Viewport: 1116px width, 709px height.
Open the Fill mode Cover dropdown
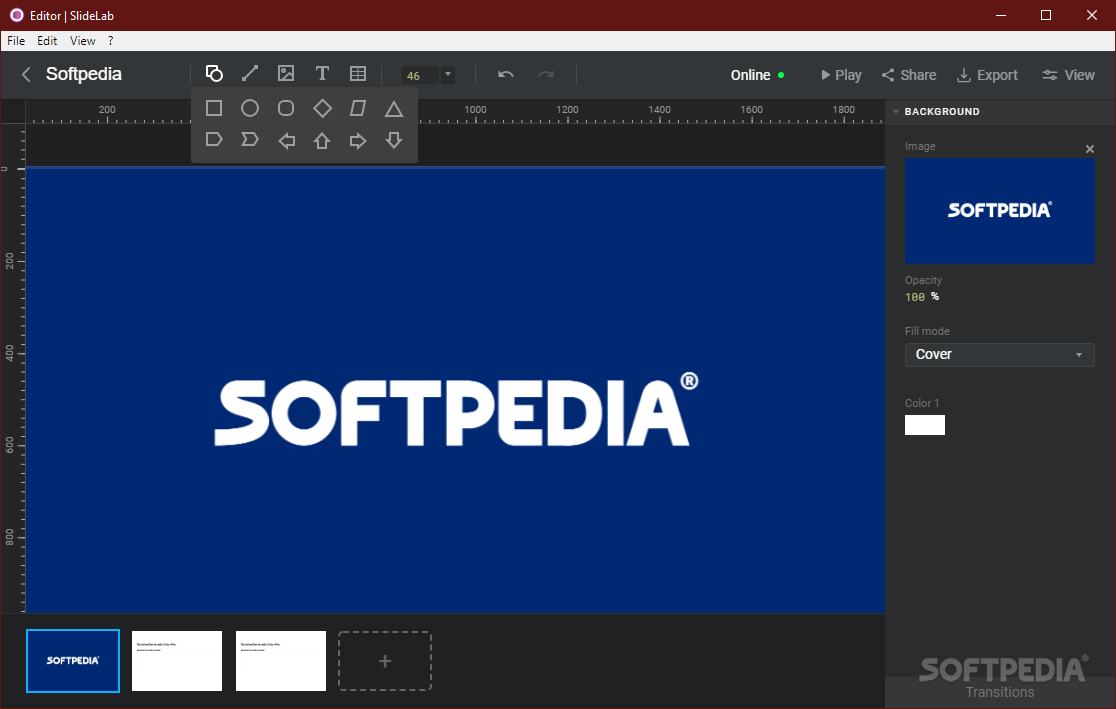tap(999, 354)
